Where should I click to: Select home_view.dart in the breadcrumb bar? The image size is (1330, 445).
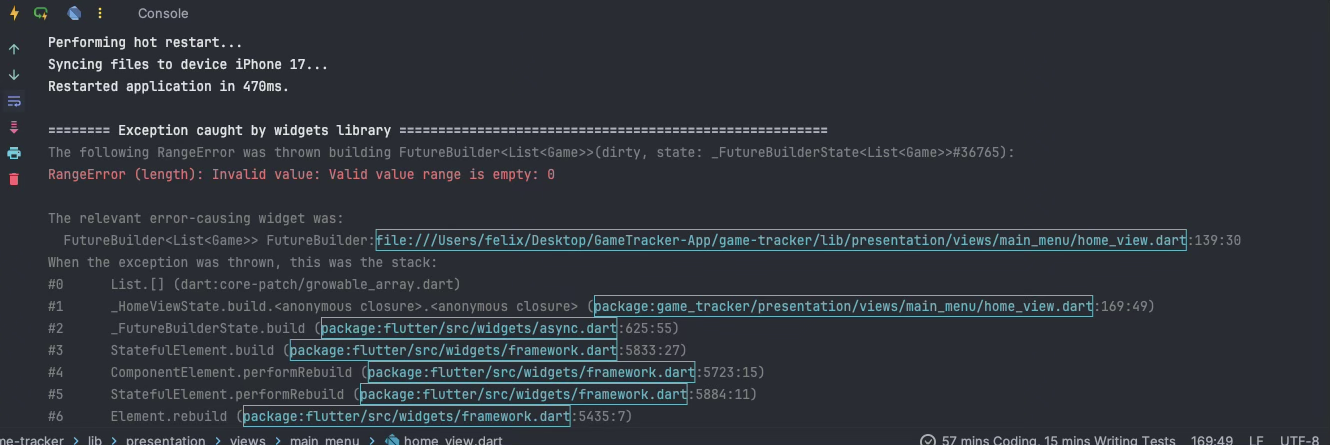(452, 440)
